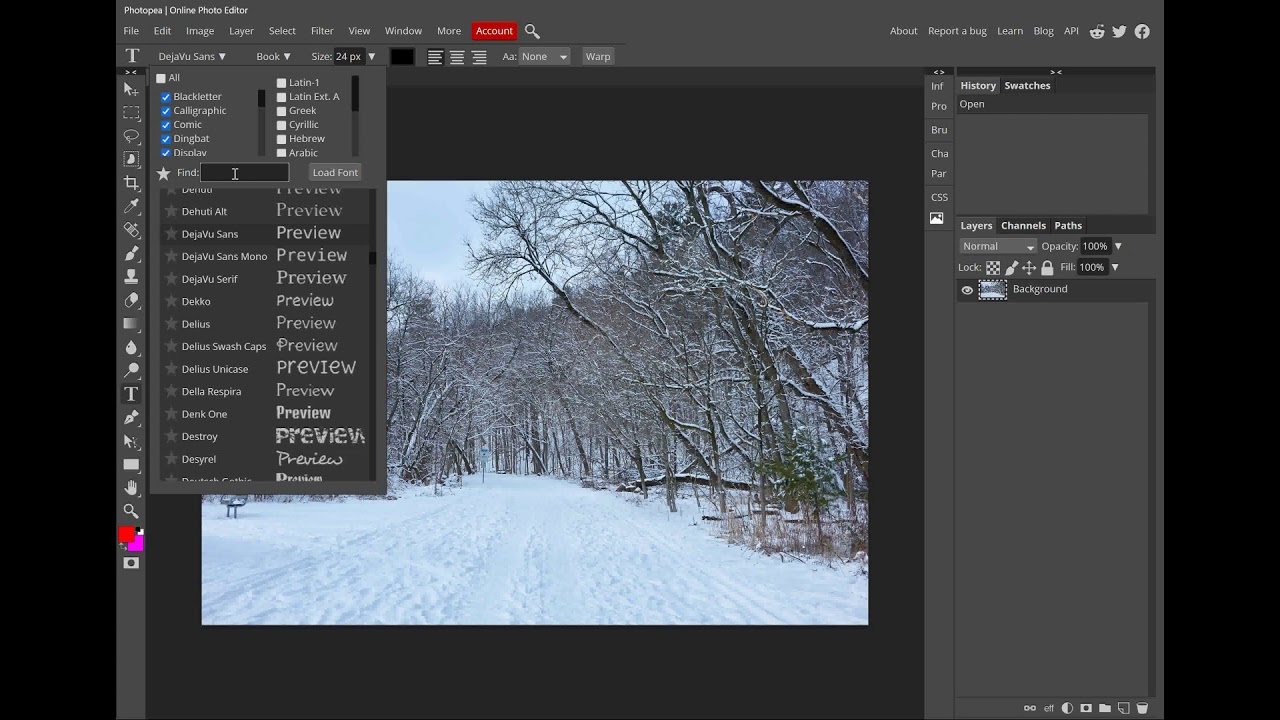Open the Opacity slider dropdown arrow
This screenshot has width=1280, height=720.
coord(1118,246)
